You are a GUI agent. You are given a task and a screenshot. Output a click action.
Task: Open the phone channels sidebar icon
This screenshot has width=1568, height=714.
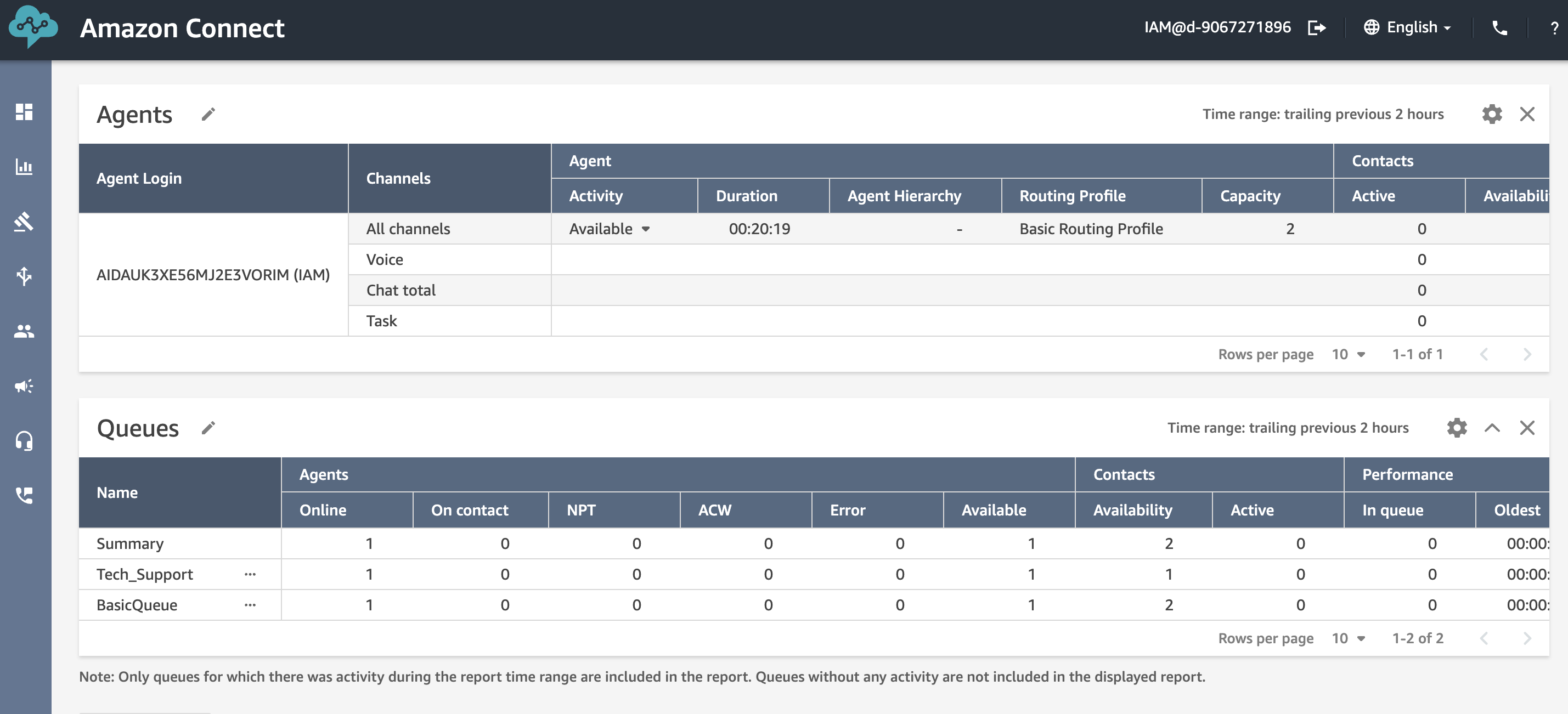pos(24,496)
